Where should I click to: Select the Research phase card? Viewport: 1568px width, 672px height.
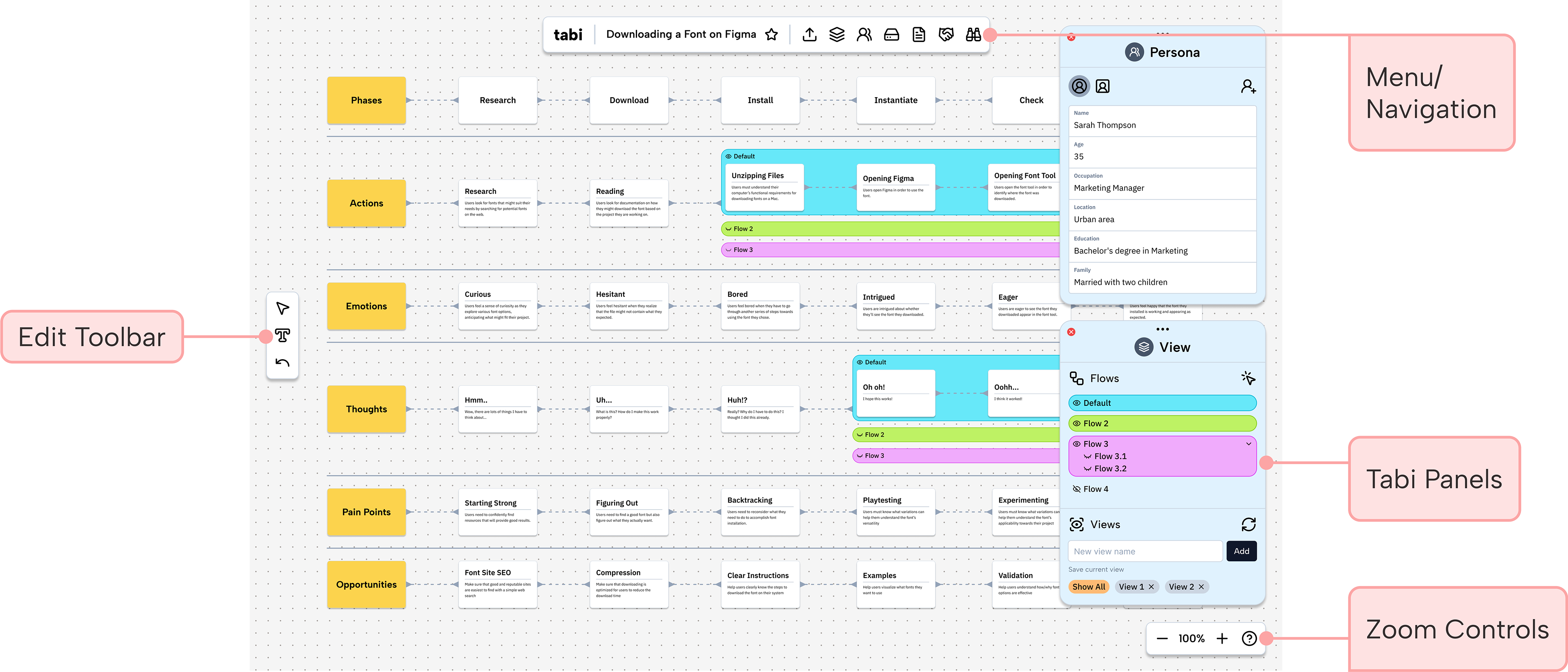coord(497,100)
